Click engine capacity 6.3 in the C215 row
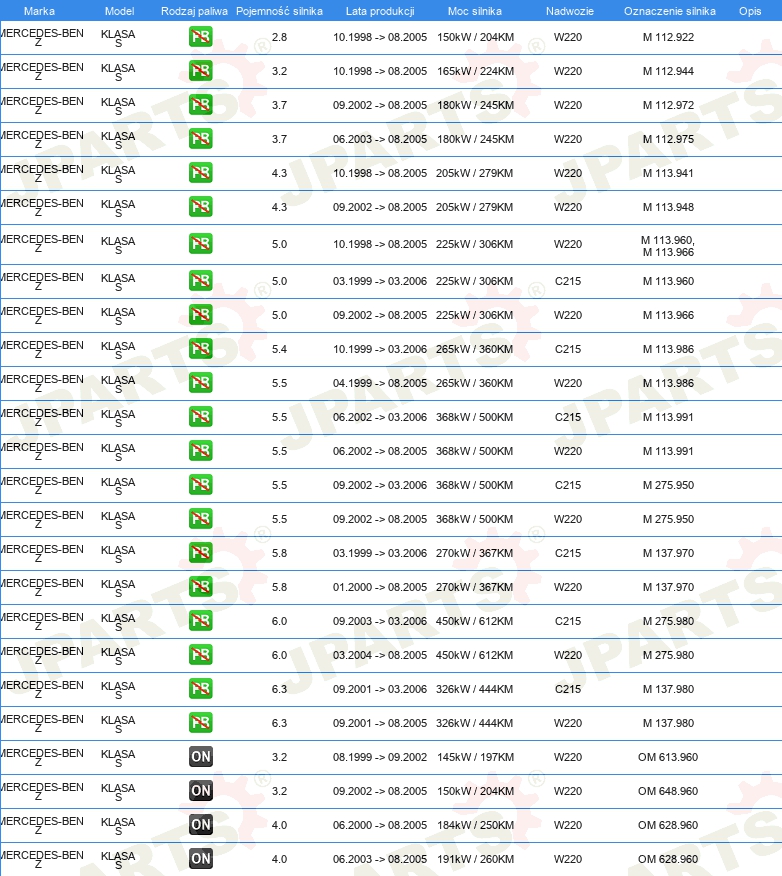The width and height of the screenshot is (782, 876). click(x=279, y=689)
